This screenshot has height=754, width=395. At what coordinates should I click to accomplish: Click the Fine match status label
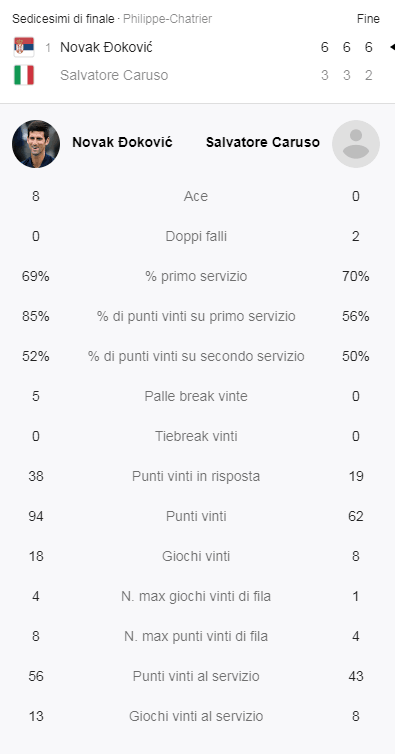click(368, 19)
